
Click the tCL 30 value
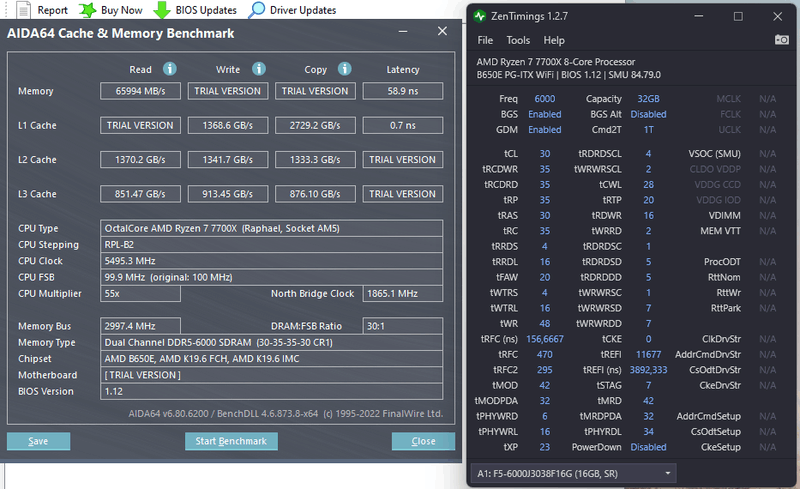click(x=544, y=154)
